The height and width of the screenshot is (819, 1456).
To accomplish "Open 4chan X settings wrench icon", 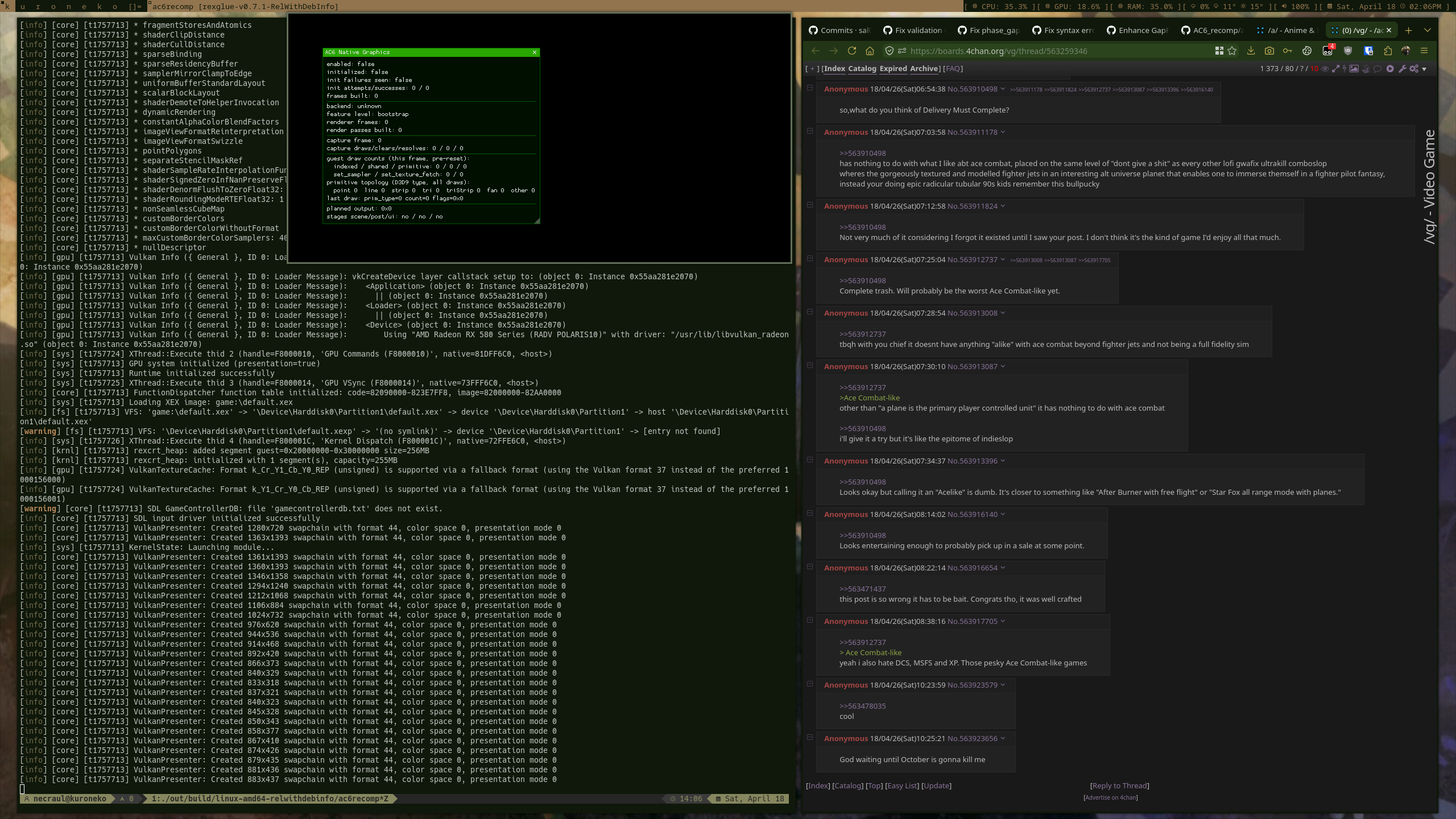I will (x=1402, y=69).
